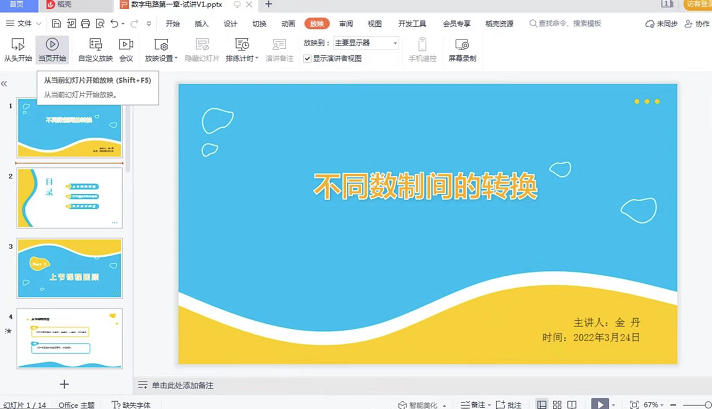712x409 pixels.
Task: Click the meeting (会议) icon
Action: click(126, 49)
